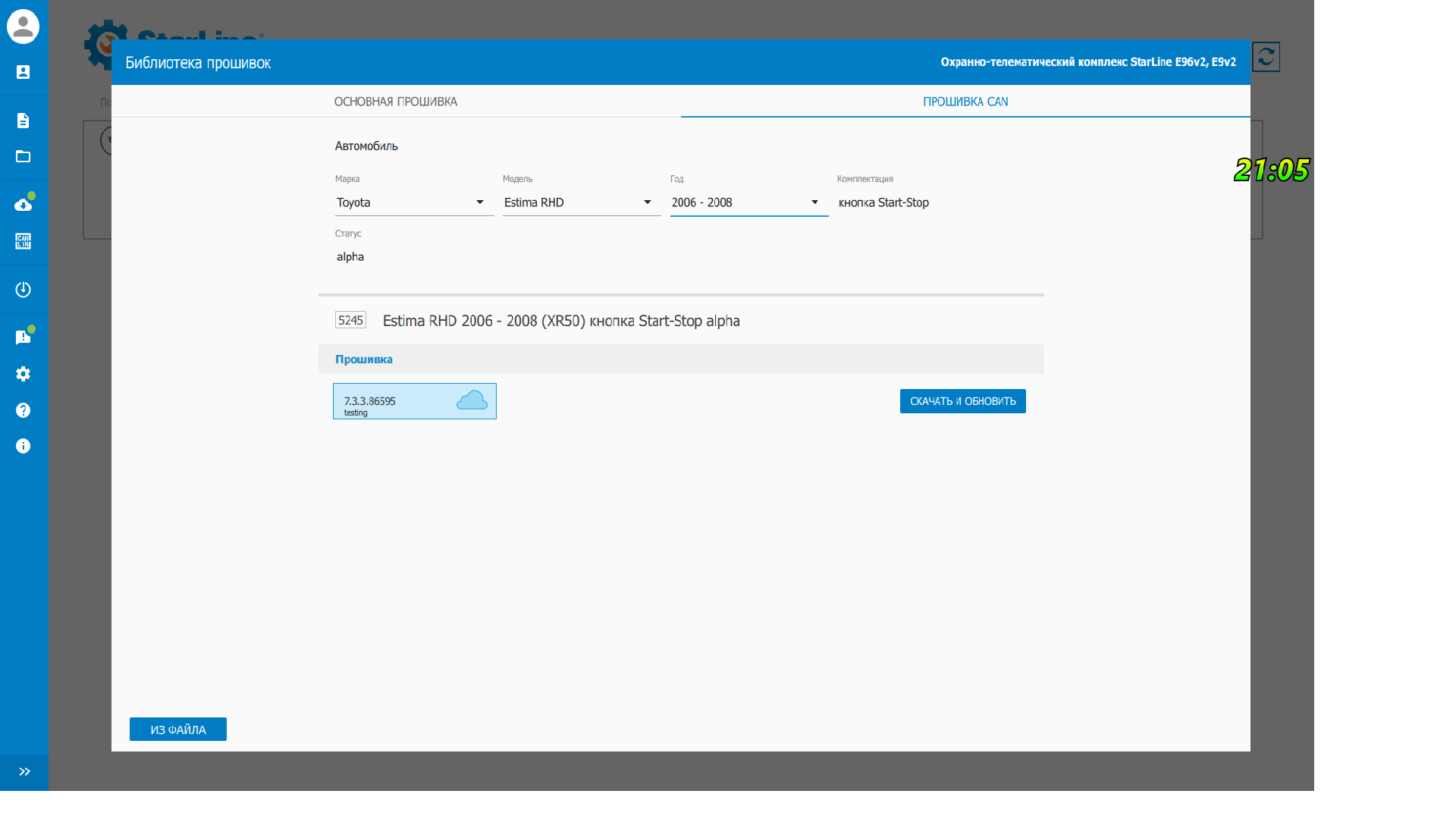Open the contact card sidebar icon
Screen dimensions: 1456x819
[x=23, y=72]
